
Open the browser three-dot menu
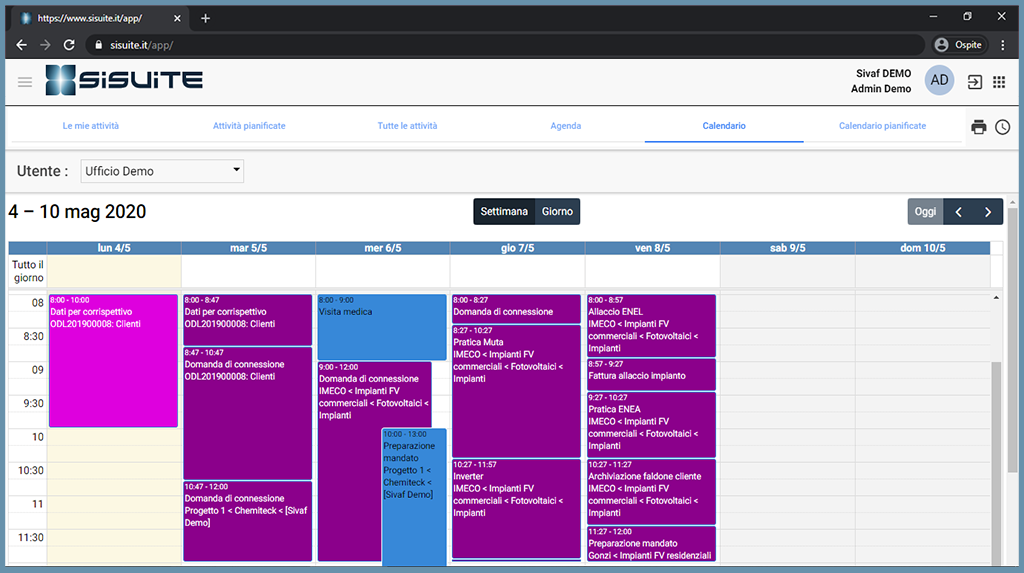click(1002, 45)
